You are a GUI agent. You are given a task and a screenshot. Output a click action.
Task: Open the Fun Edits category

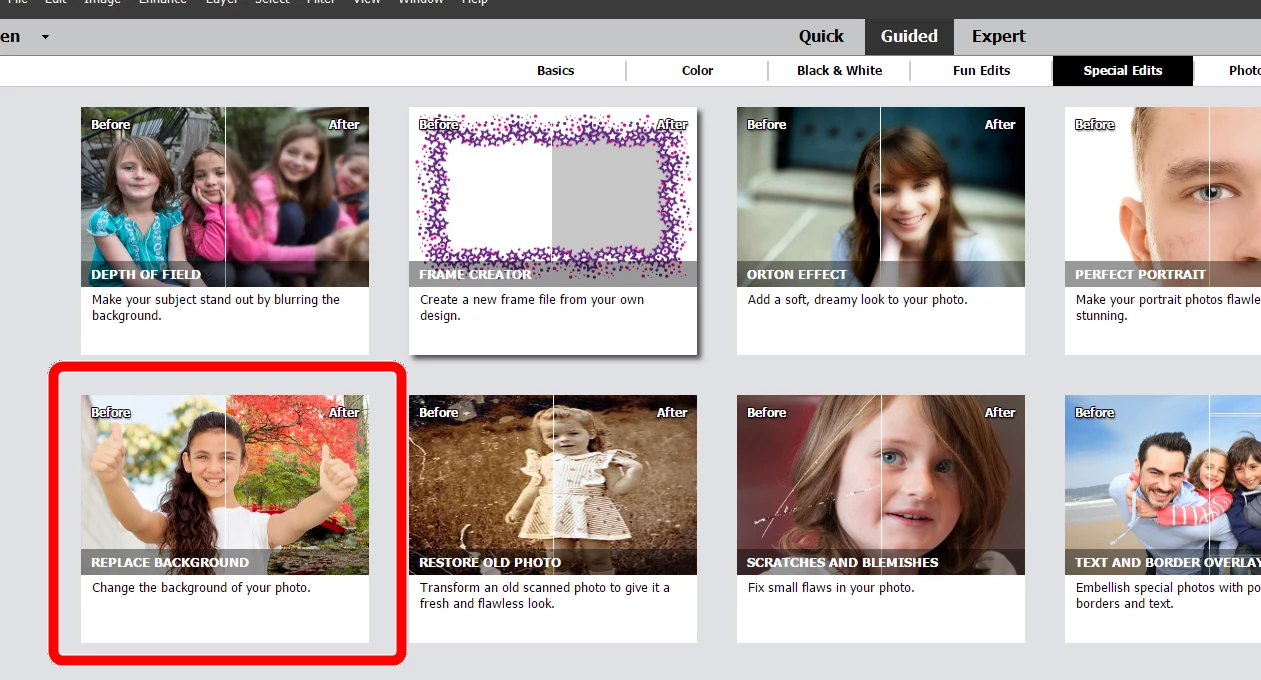coord(981,70)
